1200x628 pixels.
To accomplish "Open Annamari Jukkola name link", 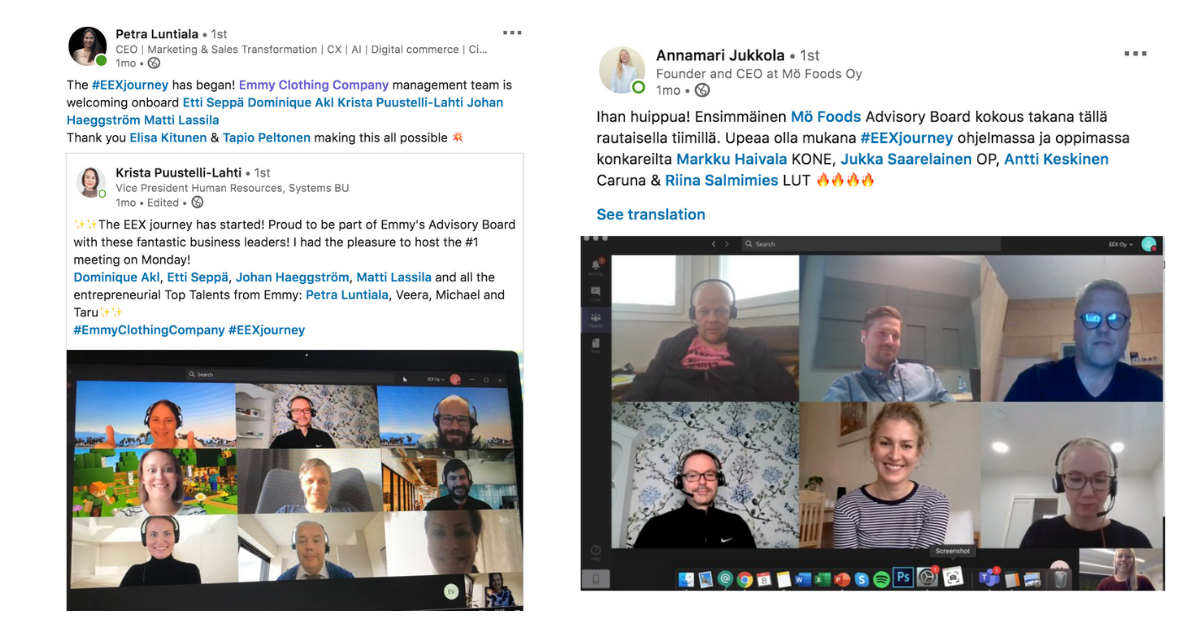I will pyautogui.click(x=720, y=55).
